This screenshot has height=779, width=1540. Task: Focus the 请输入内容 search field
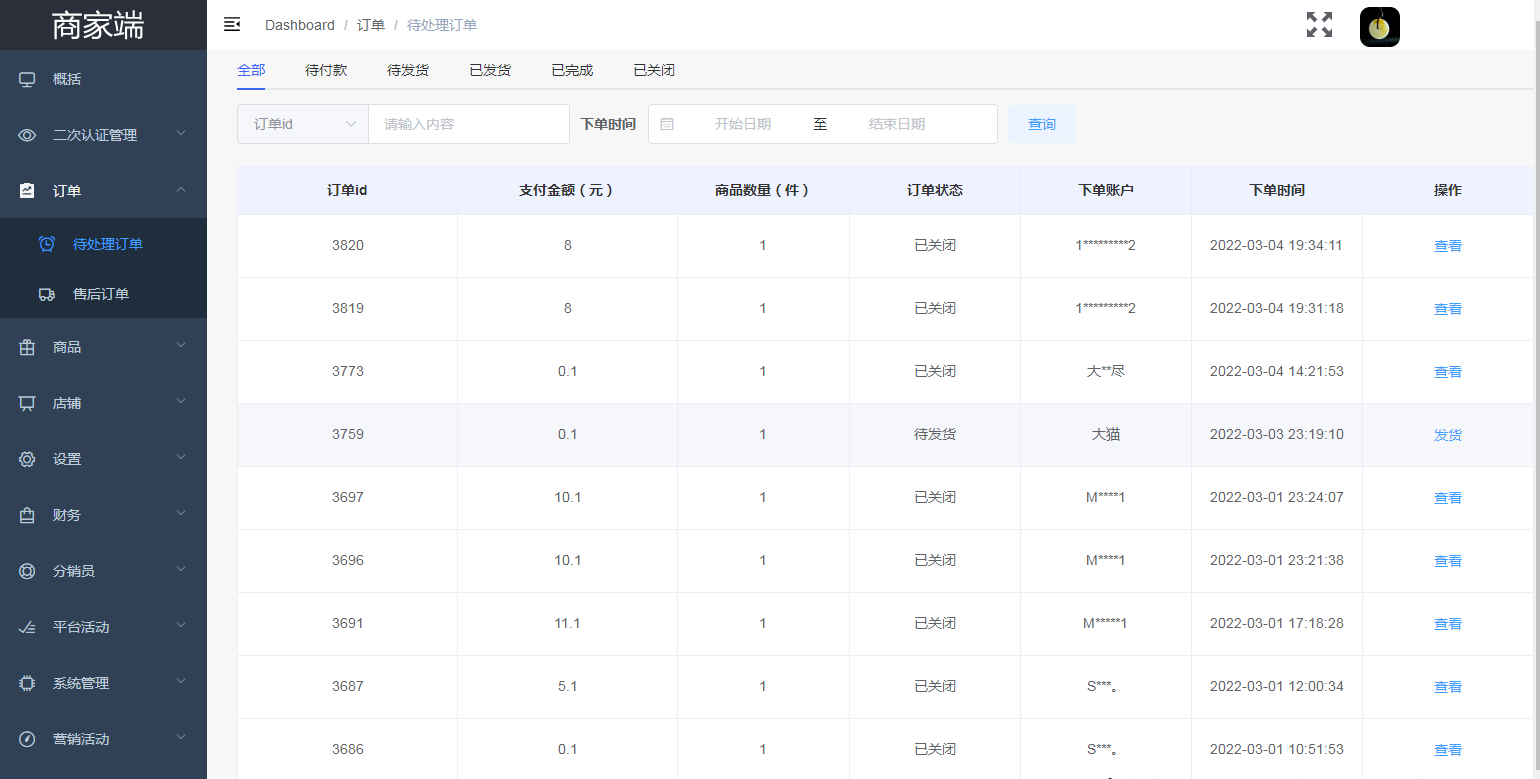468,124
